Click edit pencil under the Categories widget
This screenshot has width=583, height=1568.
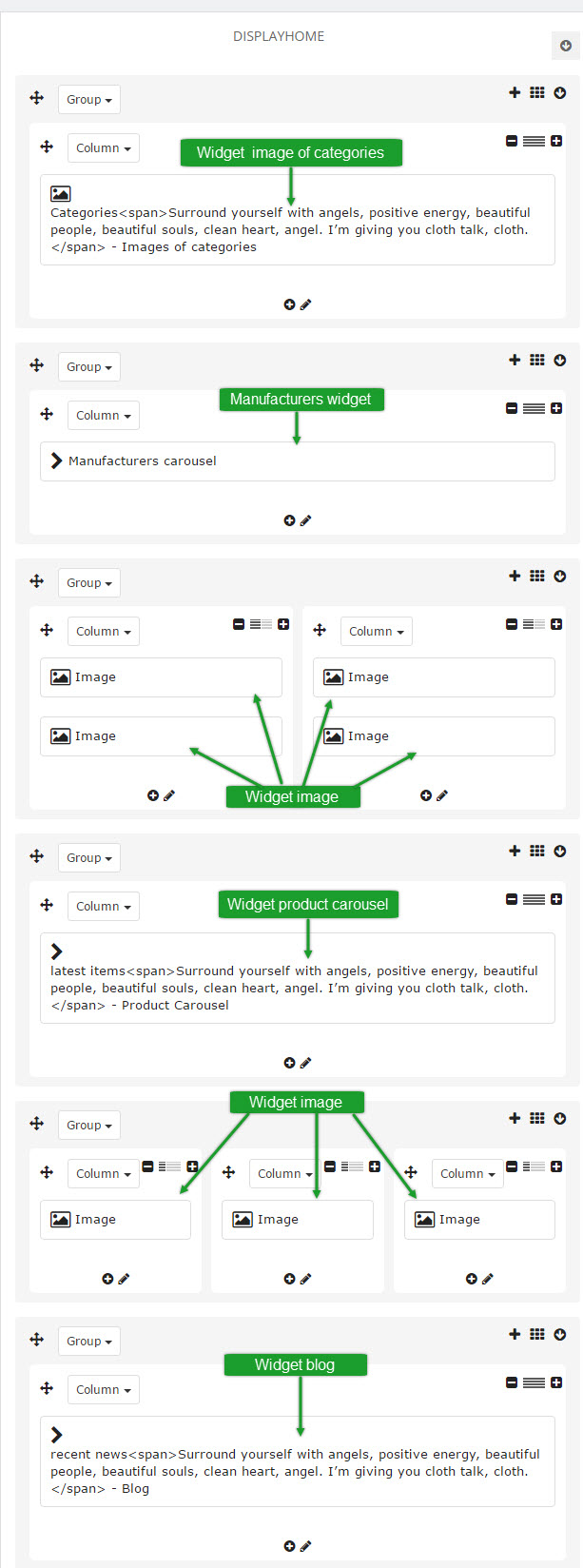[305, 304]
